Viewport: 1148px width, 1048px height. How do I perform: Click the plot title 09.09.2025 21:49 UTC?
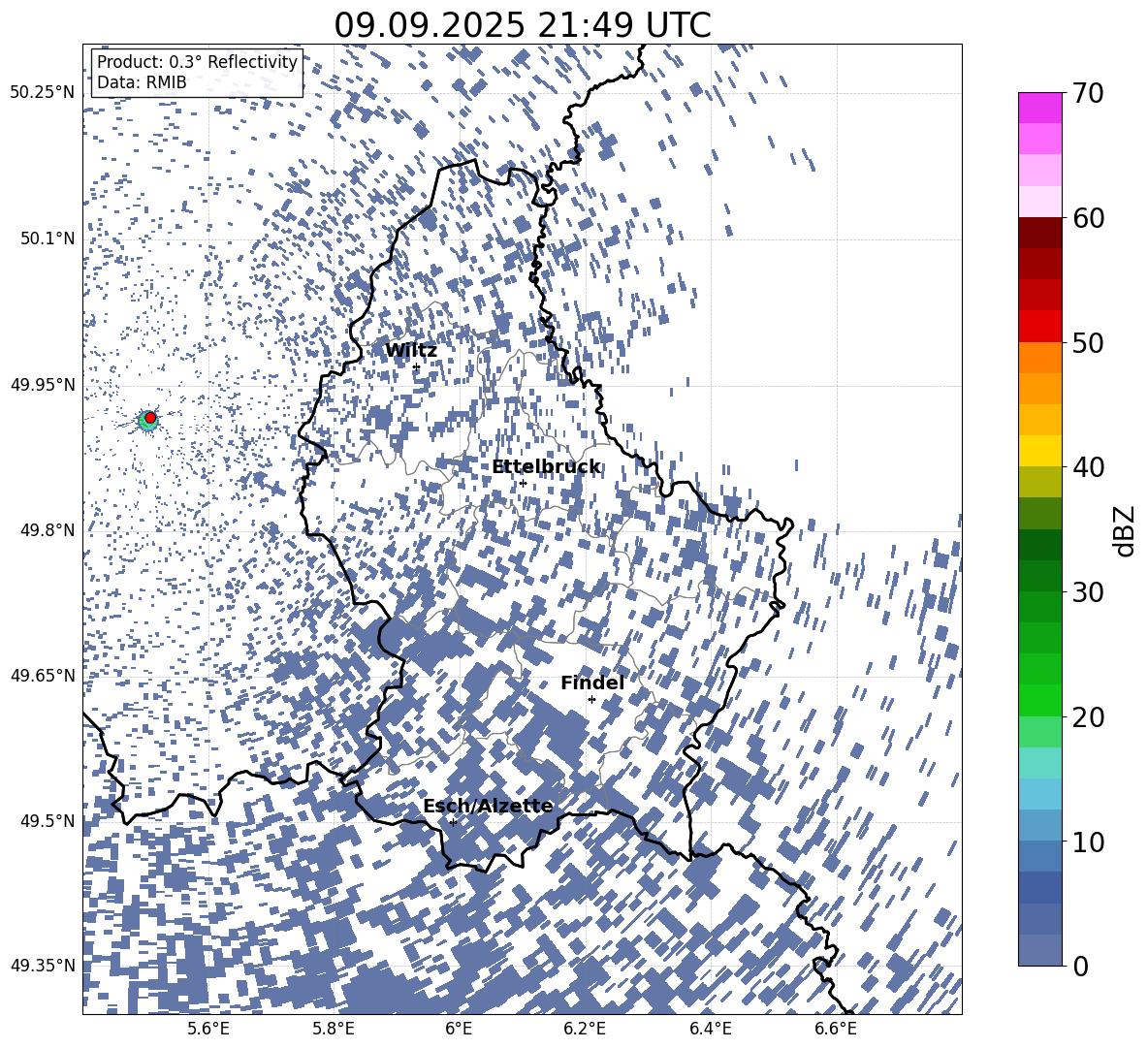point(523,25)
